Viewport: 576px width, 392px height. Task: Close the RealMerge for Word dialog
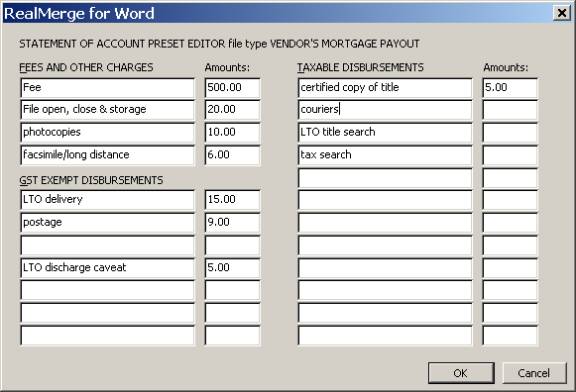click(562, 13)
